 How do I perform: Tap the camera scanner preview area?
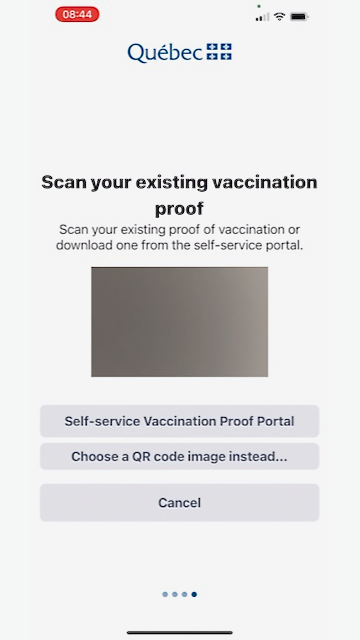(x=180, y=322)
